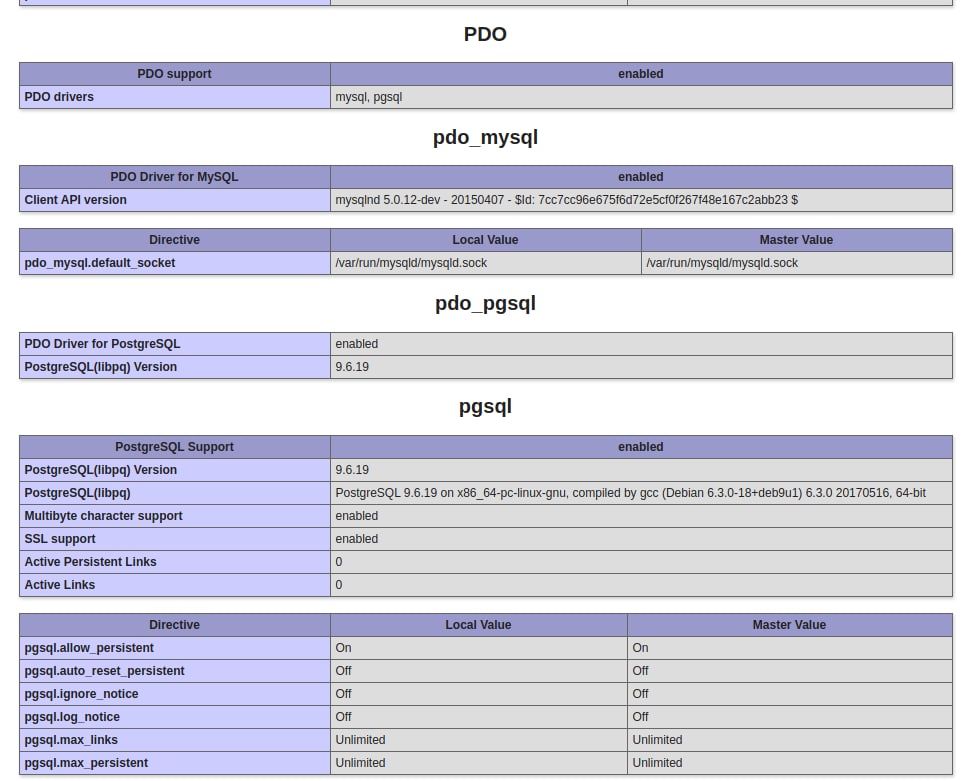Click Master Value header in pgsql directives table
Screen dimensions: 969x781
(x=789, y=625)
